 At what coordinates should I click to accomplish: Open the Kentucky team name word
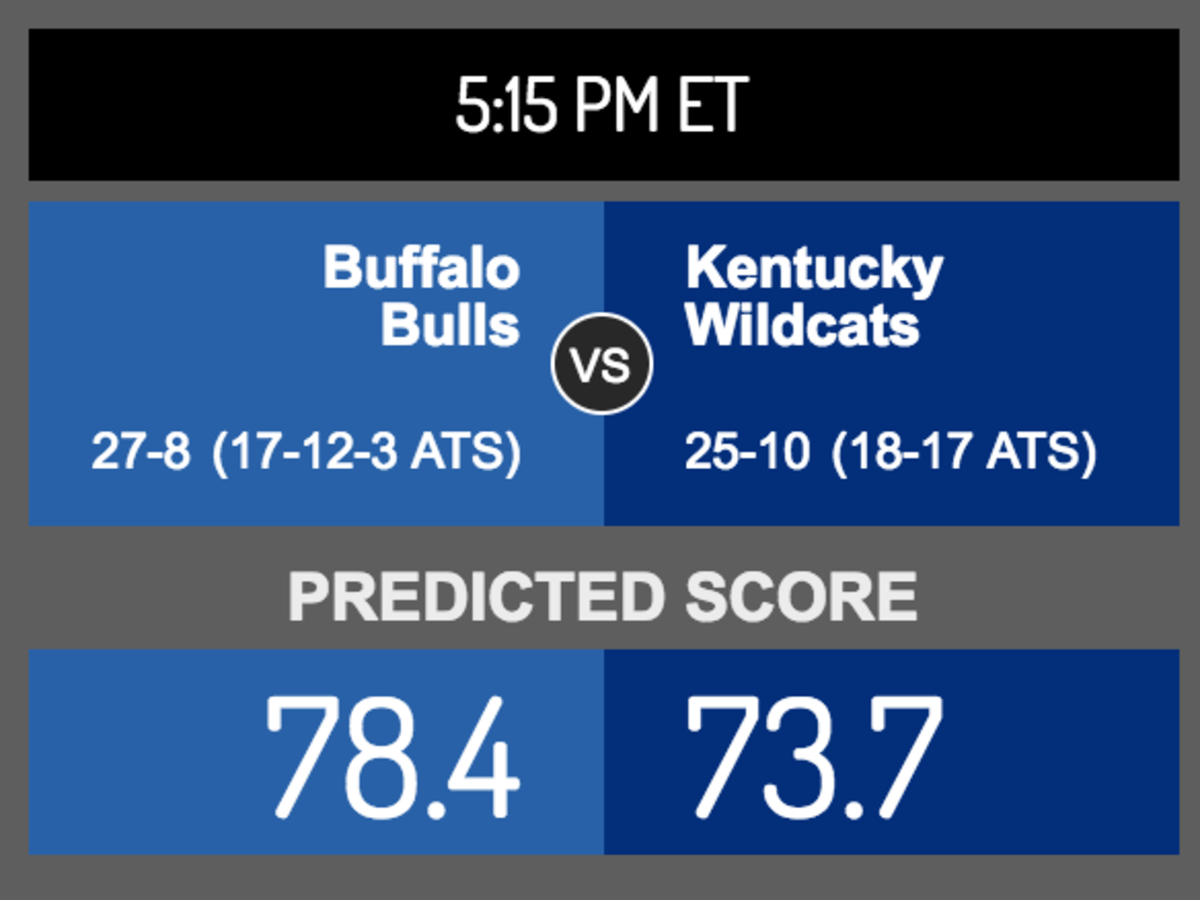[x=814, y=270]
